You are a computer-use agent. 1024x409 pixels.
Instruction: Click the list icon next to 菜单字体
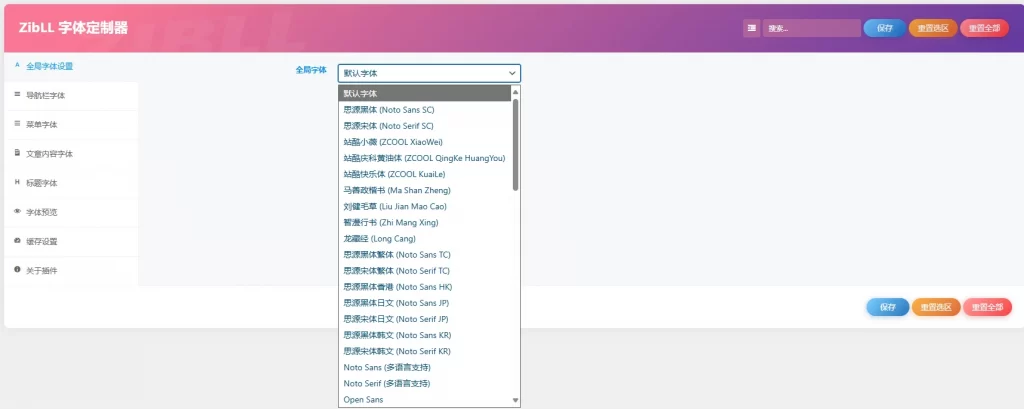(17, 124)
